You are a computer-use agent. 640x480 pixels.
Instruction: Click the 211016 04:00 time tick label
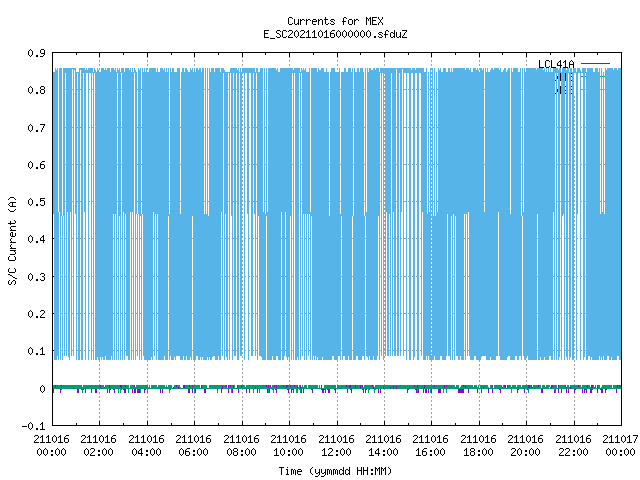point(146,445)
